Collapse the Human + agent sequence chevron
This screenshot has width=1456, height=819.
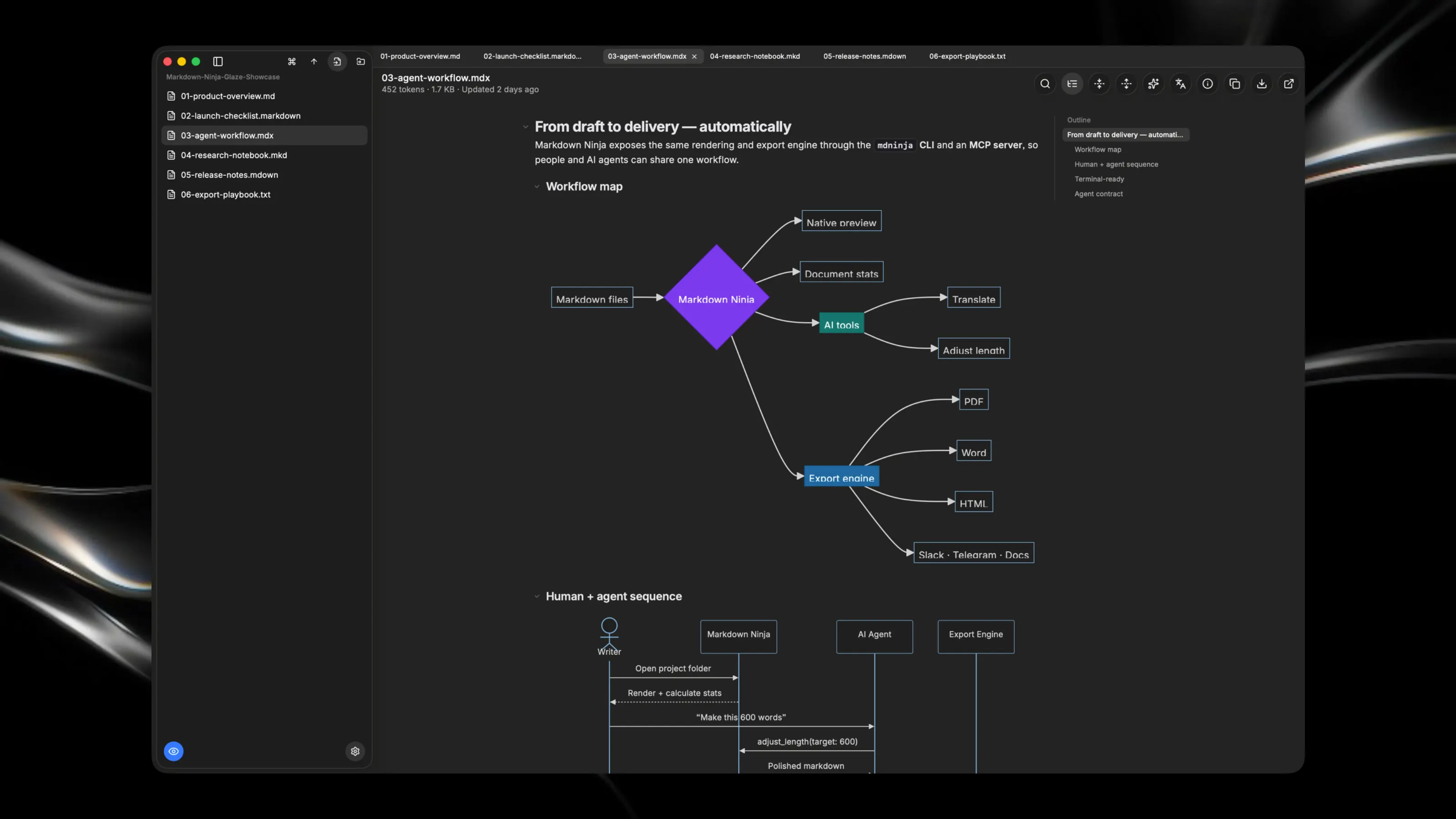[x=537, y=597]
